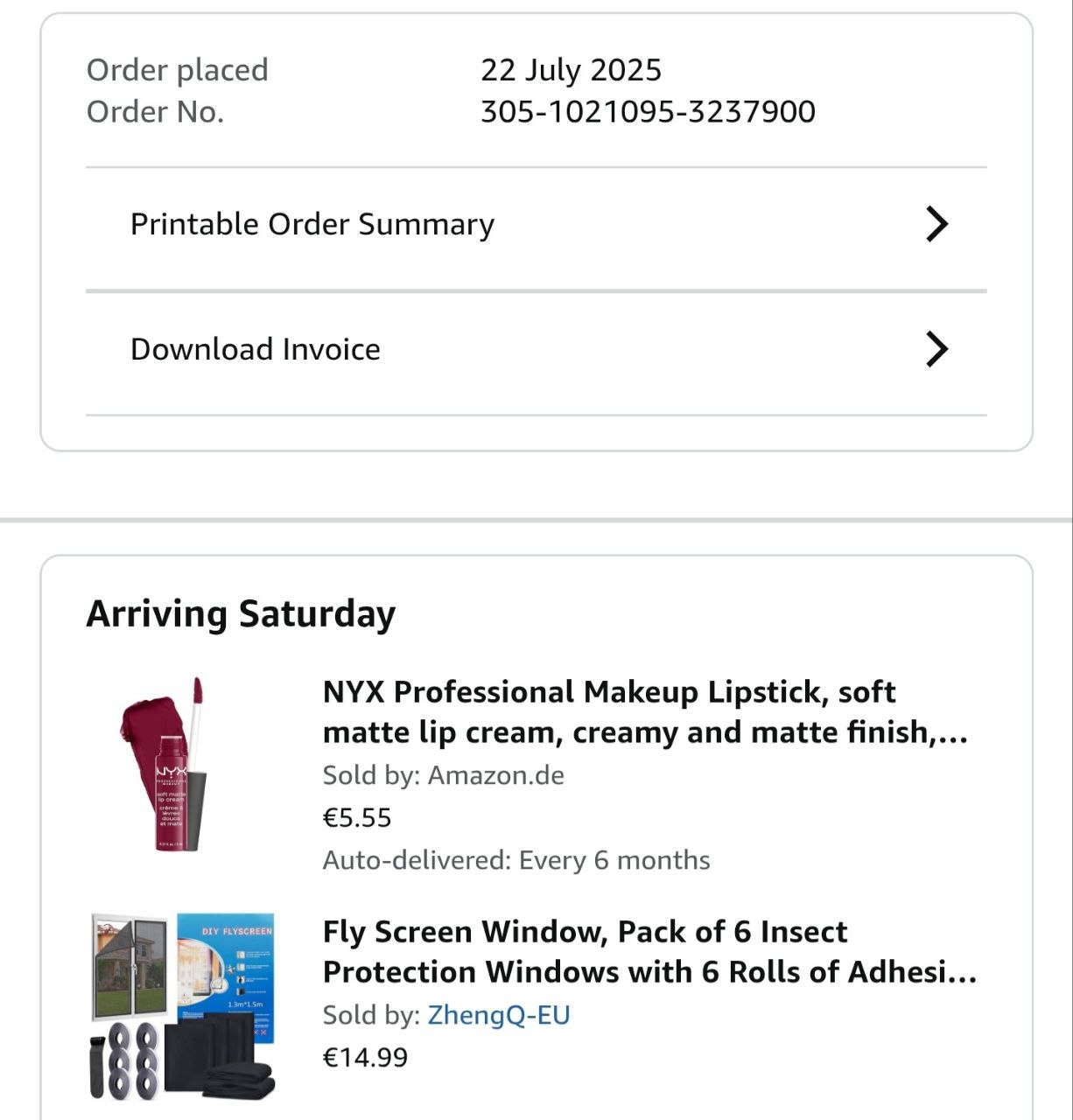This screenshot has height=1120, width=1073.
Task: Click the Sold by: Amazon.de text
Action: 443,775
